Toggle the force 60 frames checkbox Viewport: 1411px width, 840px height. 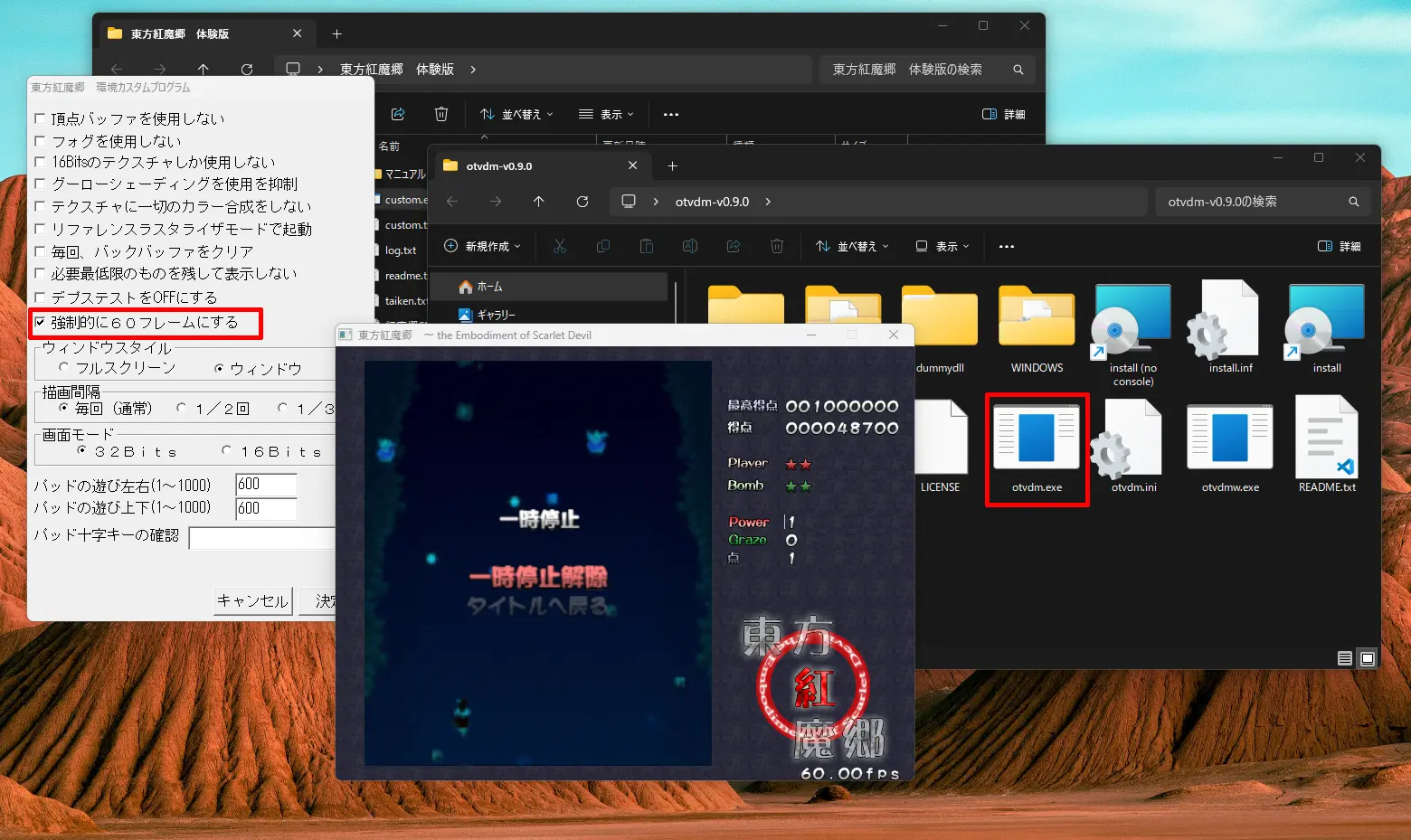coord(40,322)
